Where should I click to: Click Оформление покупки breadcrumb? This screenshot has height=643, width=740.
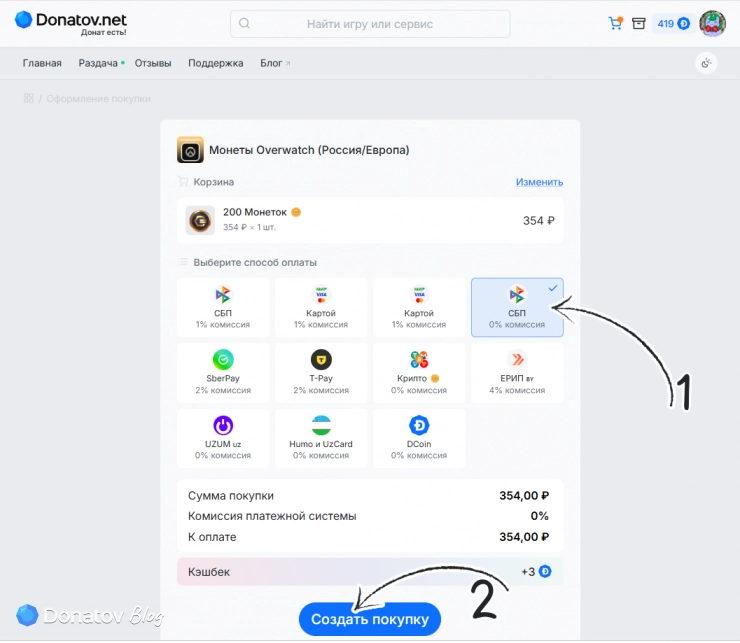(99, 99)
